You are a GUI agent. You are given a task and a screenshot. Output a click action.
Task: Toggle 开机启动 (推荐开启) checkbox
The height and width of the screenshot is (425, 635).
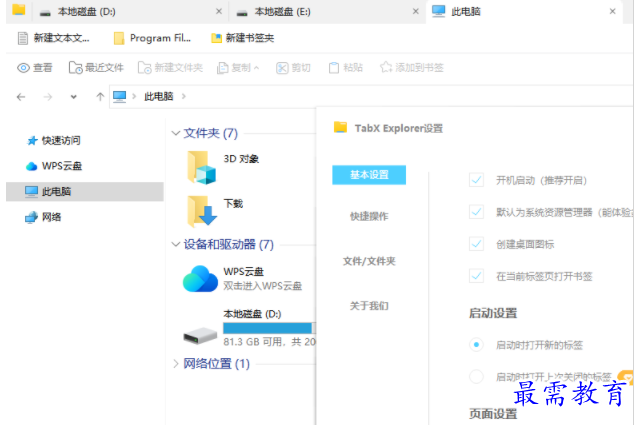[476, 179]
